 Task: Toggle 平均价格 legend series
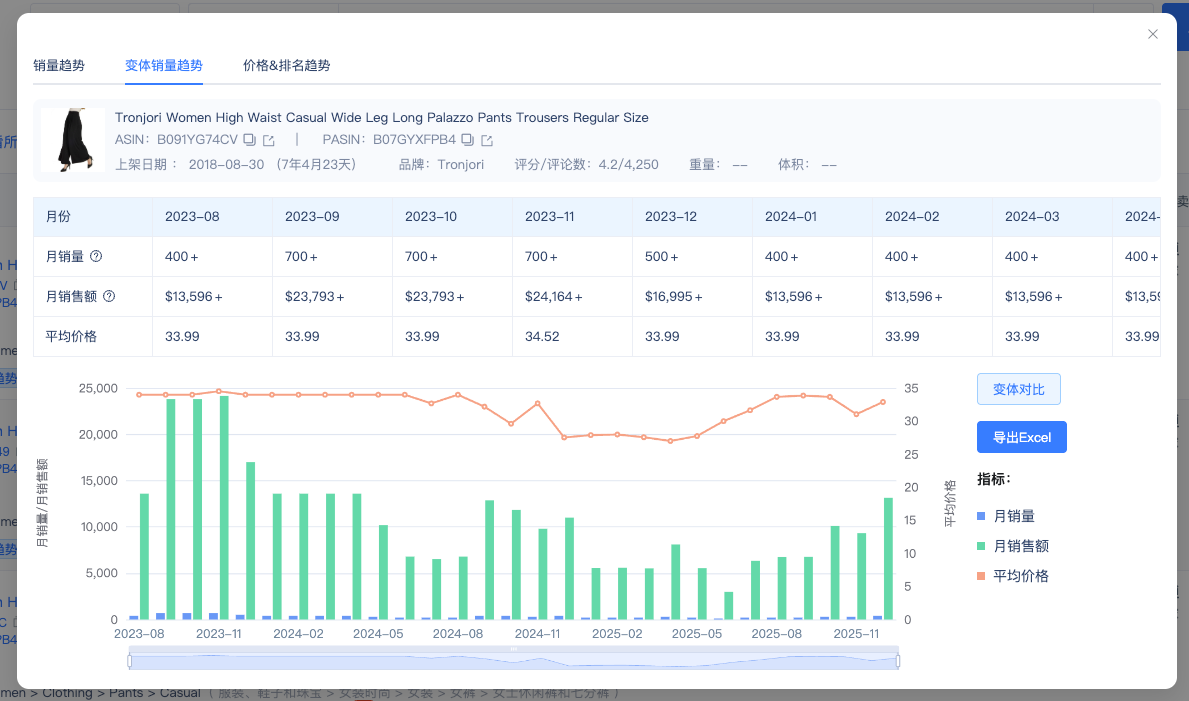point(1012,576)
